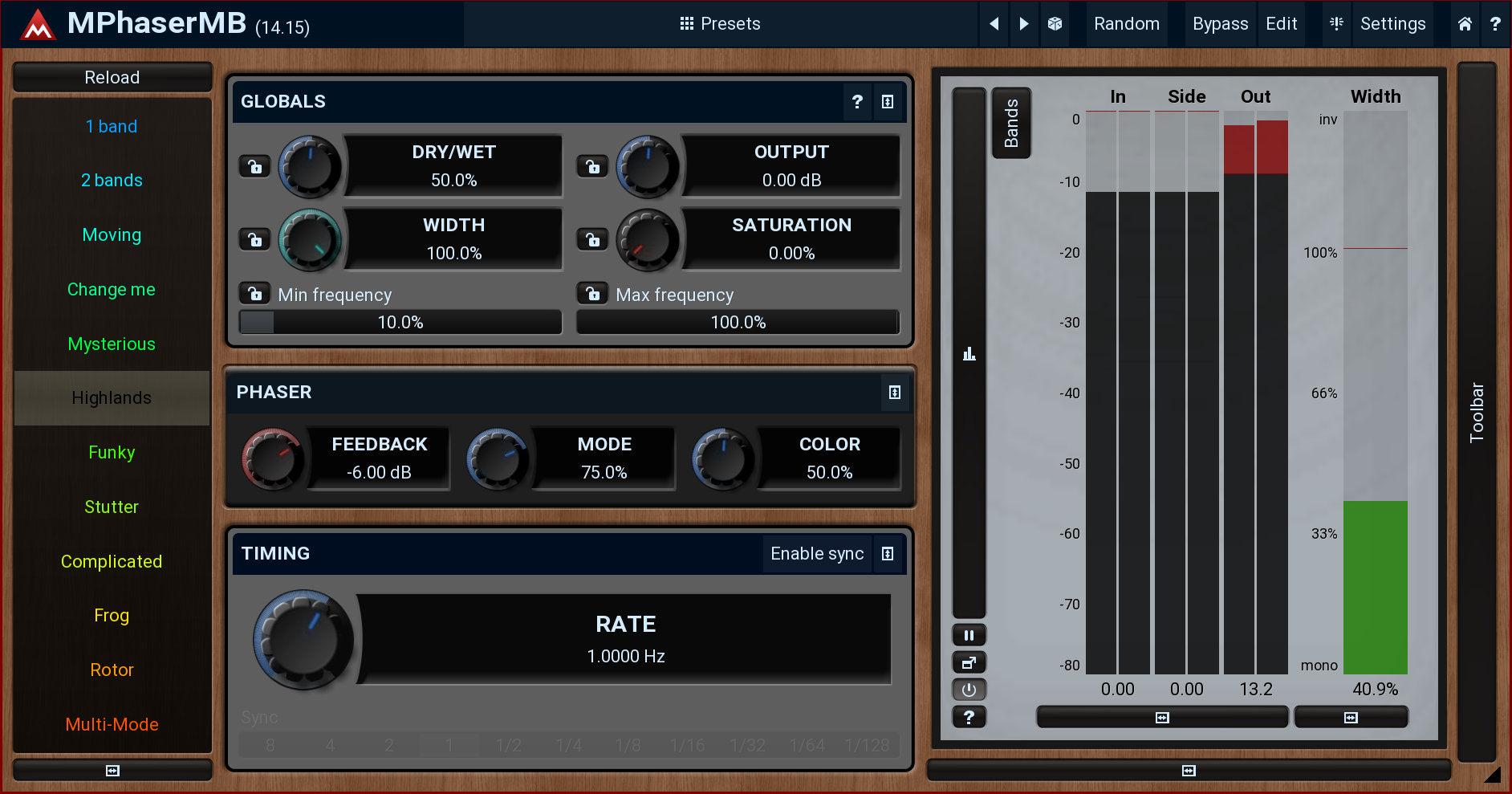The width and height of the screenshot is (1512, 794).
Task: Detach the meter into popup window
Action: pyautogui.click(x=969, y=662)
